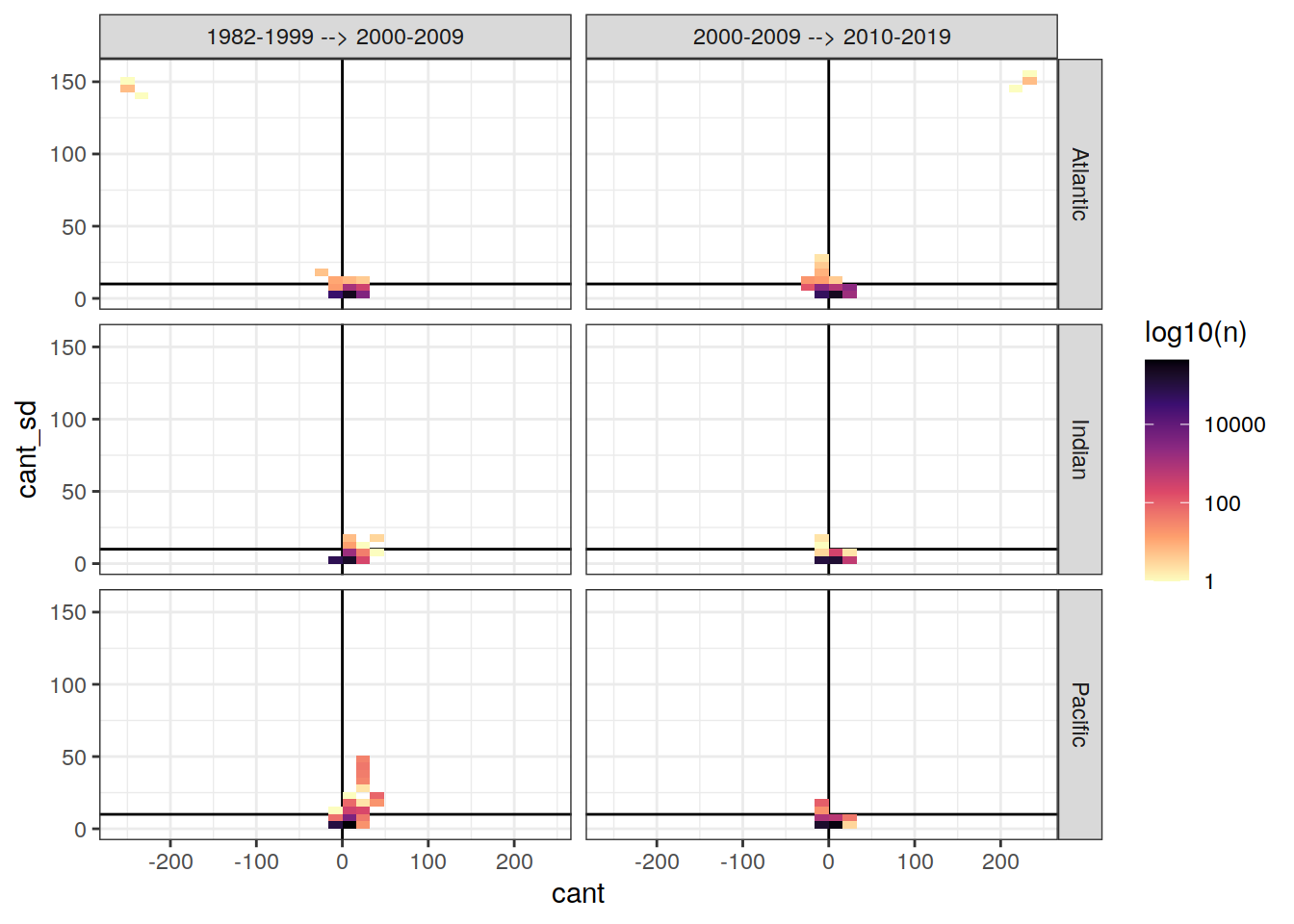This screenshot has height=924, width=1294.
Task: Click the 10000 legend tick label
Action: click(1234, 425)
